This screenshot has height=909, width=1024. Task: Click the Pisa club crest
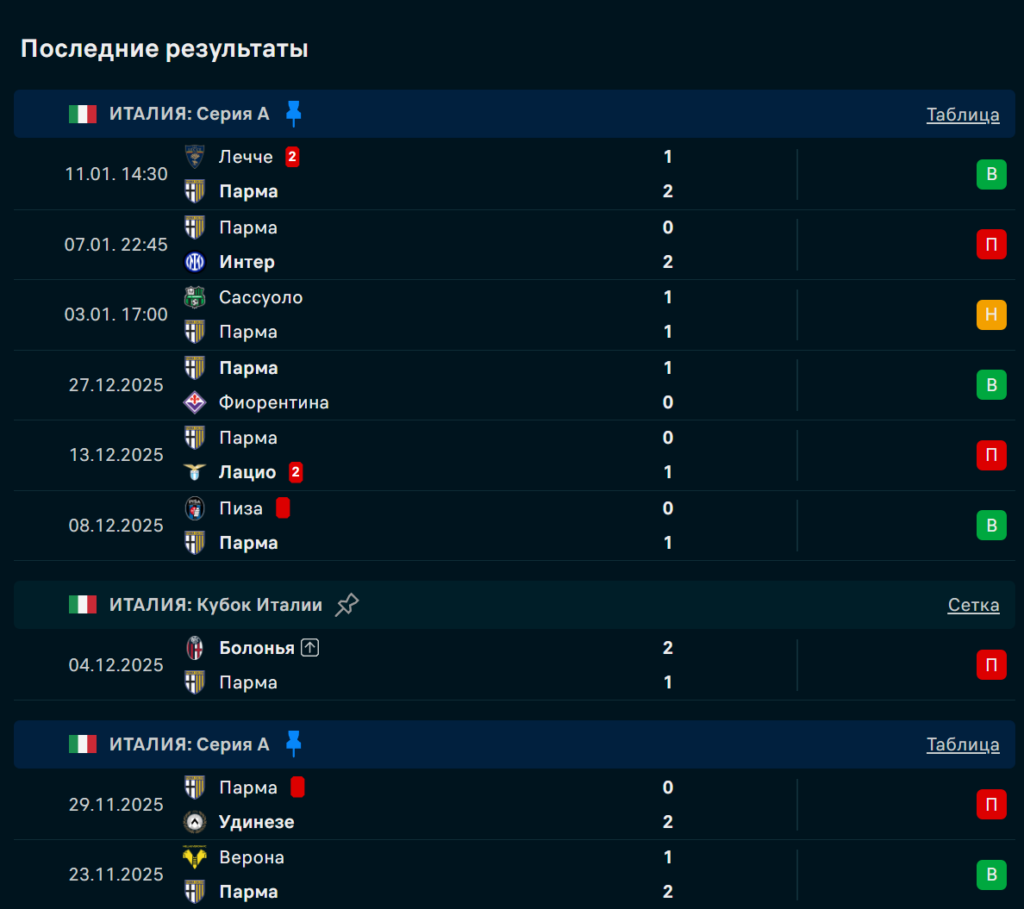pyautogui.click(x=194, y=508)
